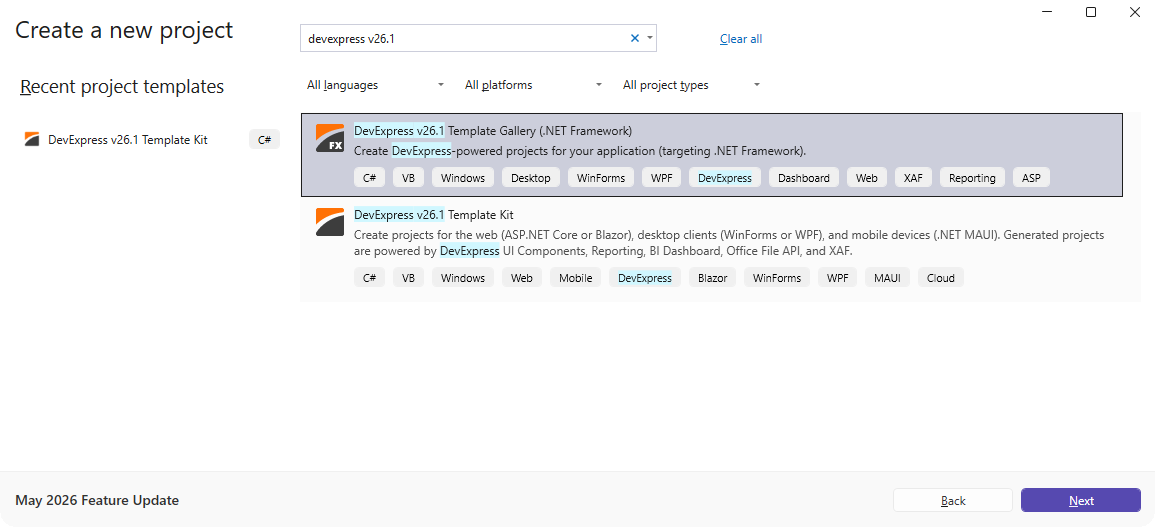
Task: Click the Reporting tag on Template Gallery
Action: (x=972, y=178)
